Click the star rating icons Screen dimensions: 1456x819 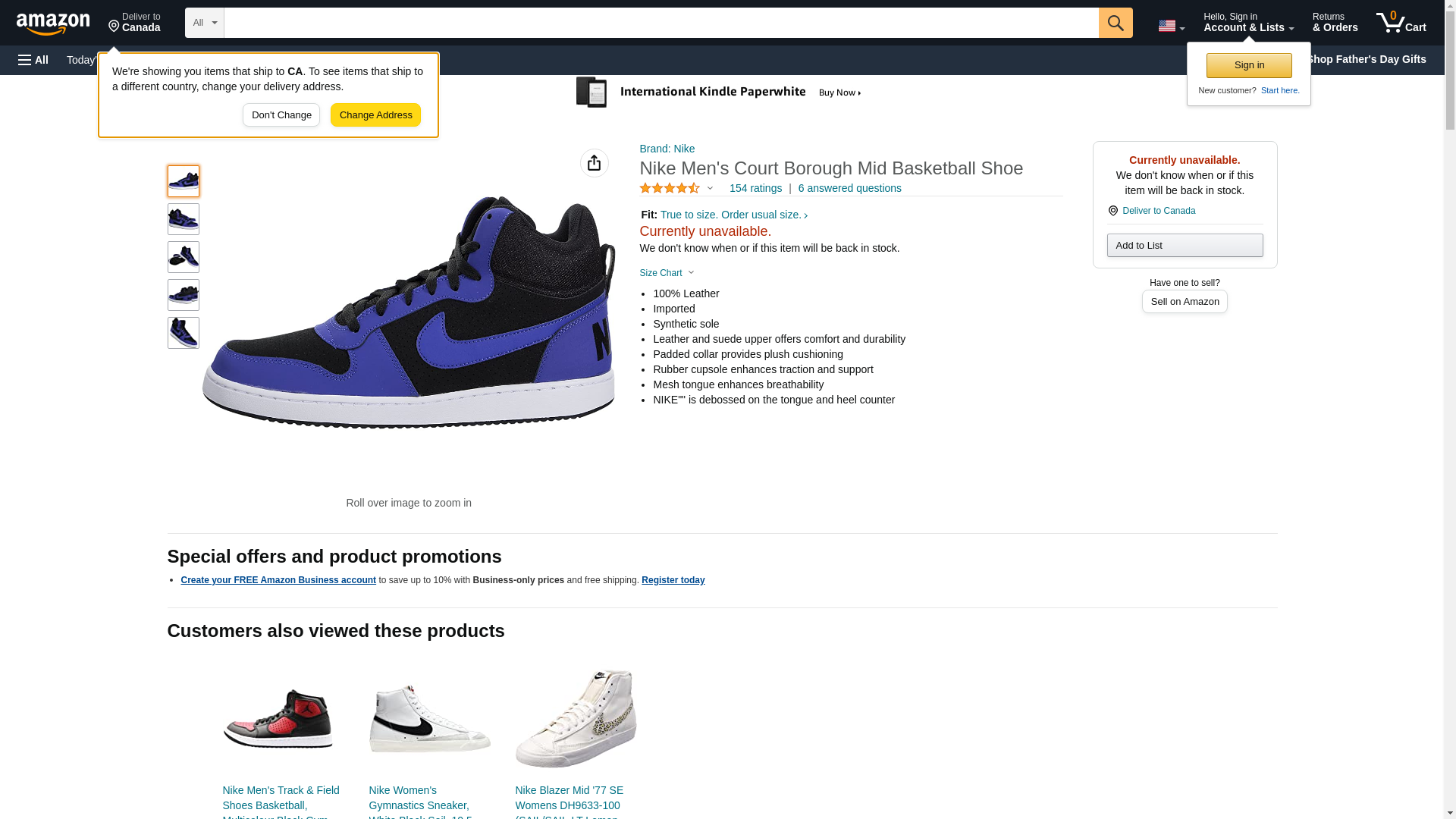tap(670, 188)
